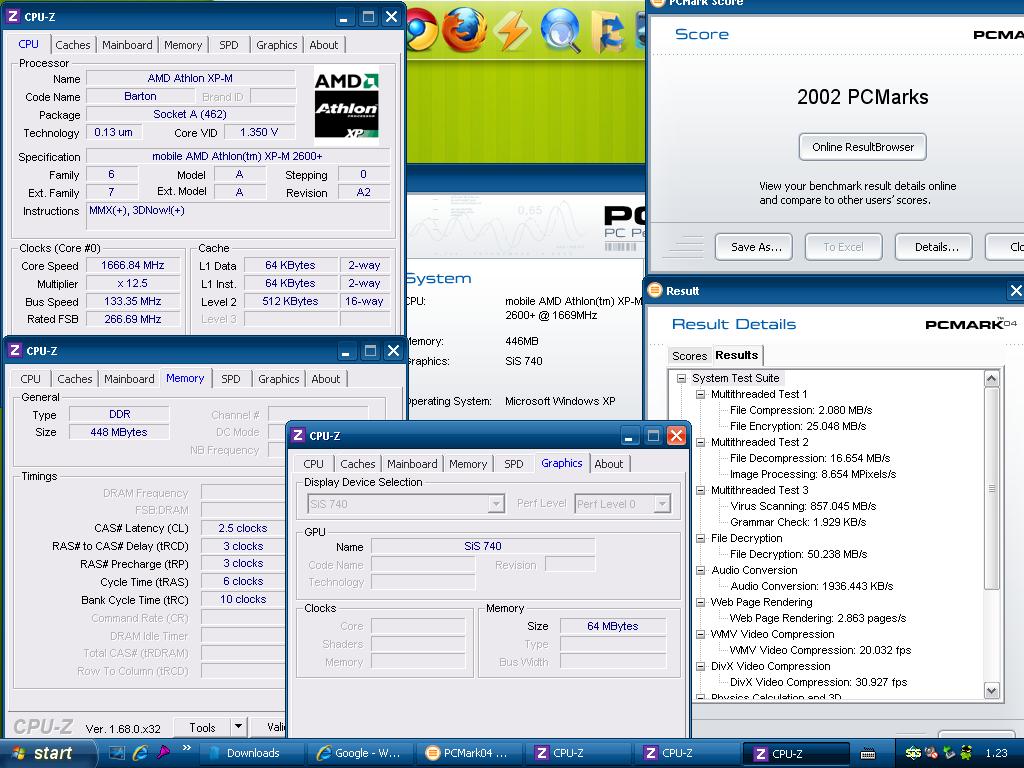Click the SiS tray icon
This screenshot has width=1024, height=768.
913,753
